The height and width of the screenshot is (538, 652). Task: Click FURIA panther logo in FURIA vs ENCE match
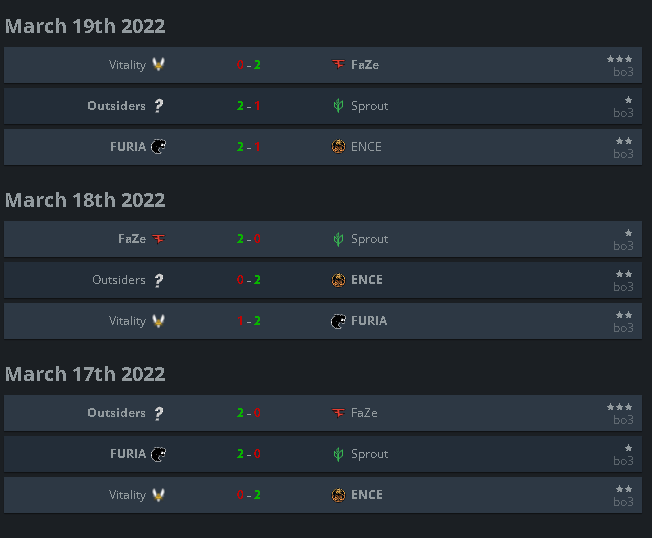coord(158,146)
